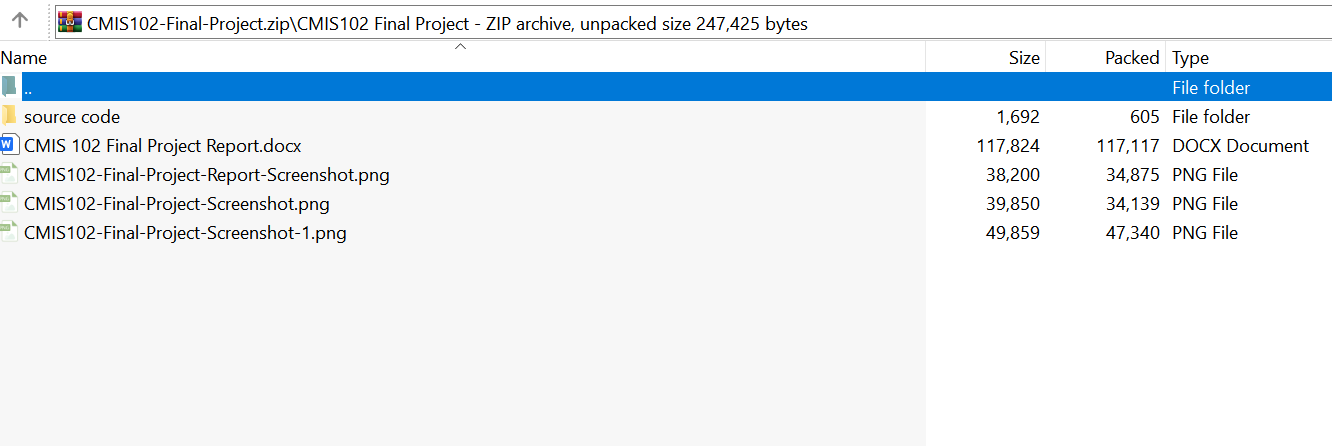Sort files by Name column header

point(24,58)
